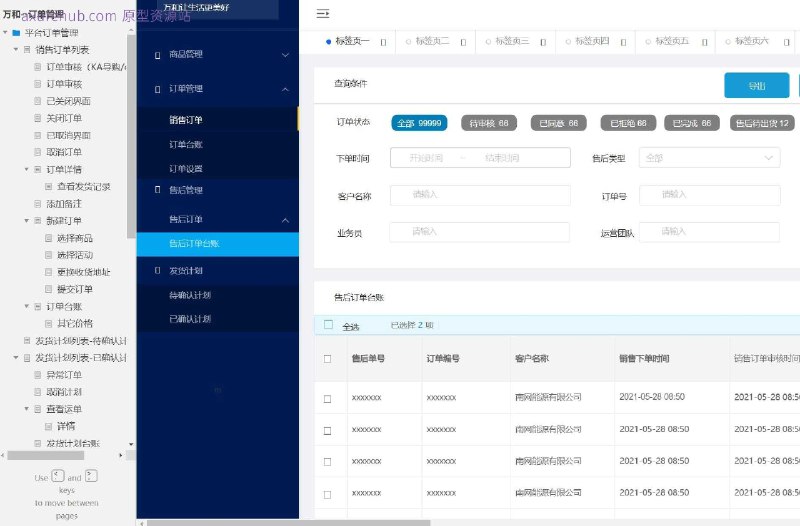Expand the 商品管理 menu chevron

click(285, 55)
